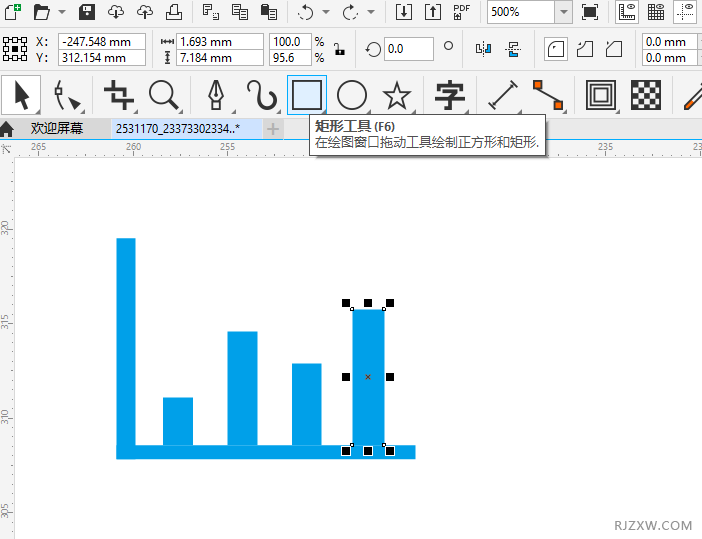
Task: Click the horizontal scale factor 100.0 field
Action: pyautogui.click(x=290, y=42)
